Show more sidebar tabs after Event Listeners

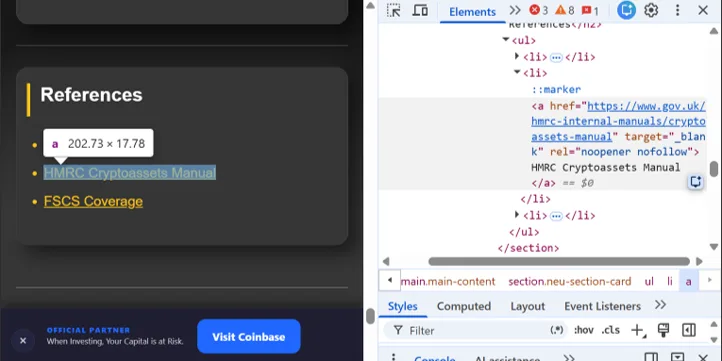pos(660,305)
